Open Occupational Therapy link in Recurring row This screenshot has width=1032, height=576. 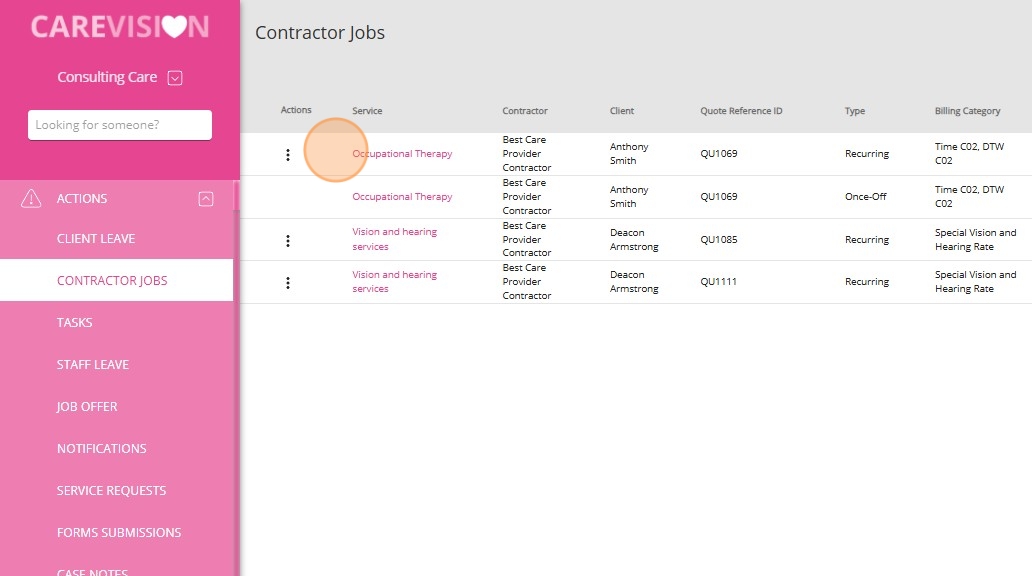click(402, 154)
